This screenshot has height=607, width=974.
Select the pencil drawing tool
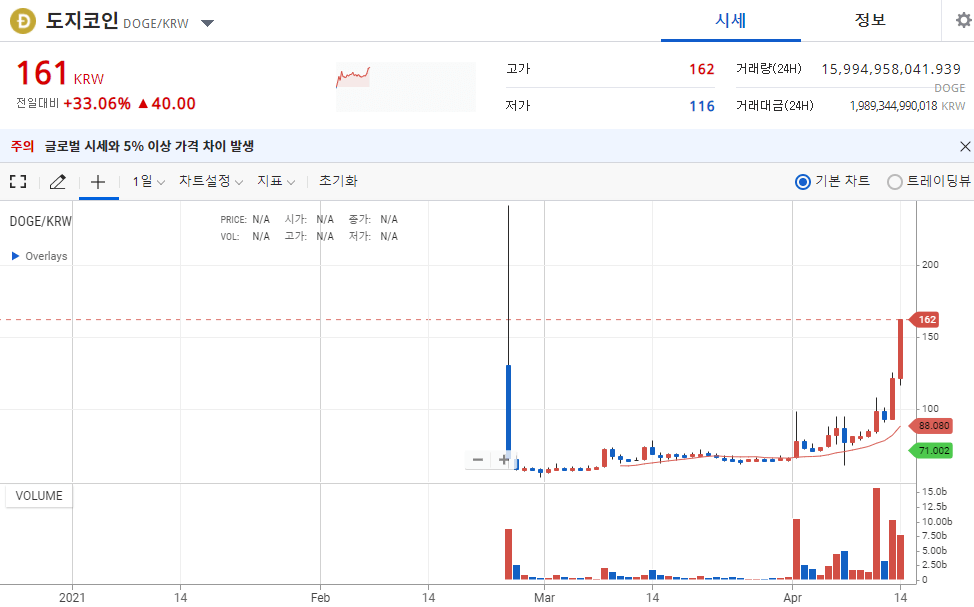[x=58, y=181]
